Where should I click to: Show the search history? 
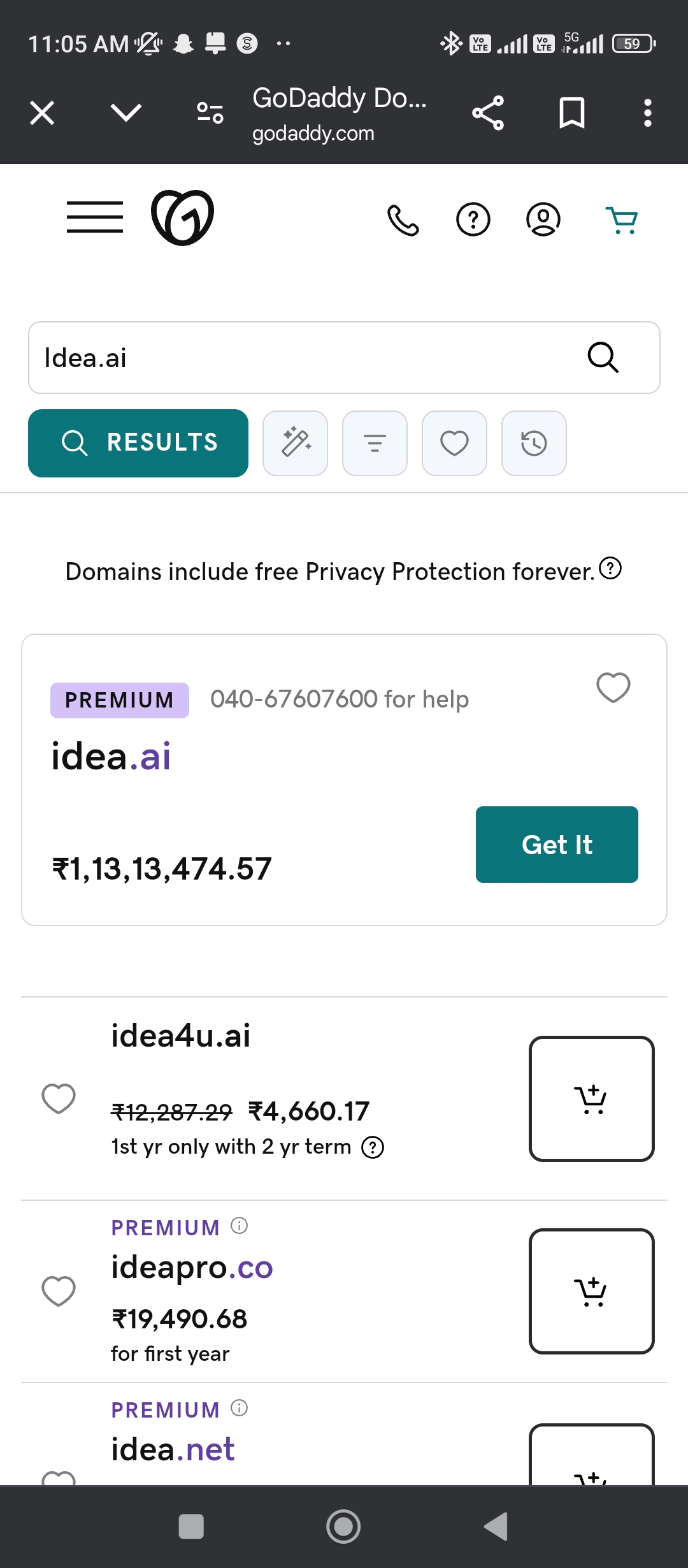pos(534,443)
